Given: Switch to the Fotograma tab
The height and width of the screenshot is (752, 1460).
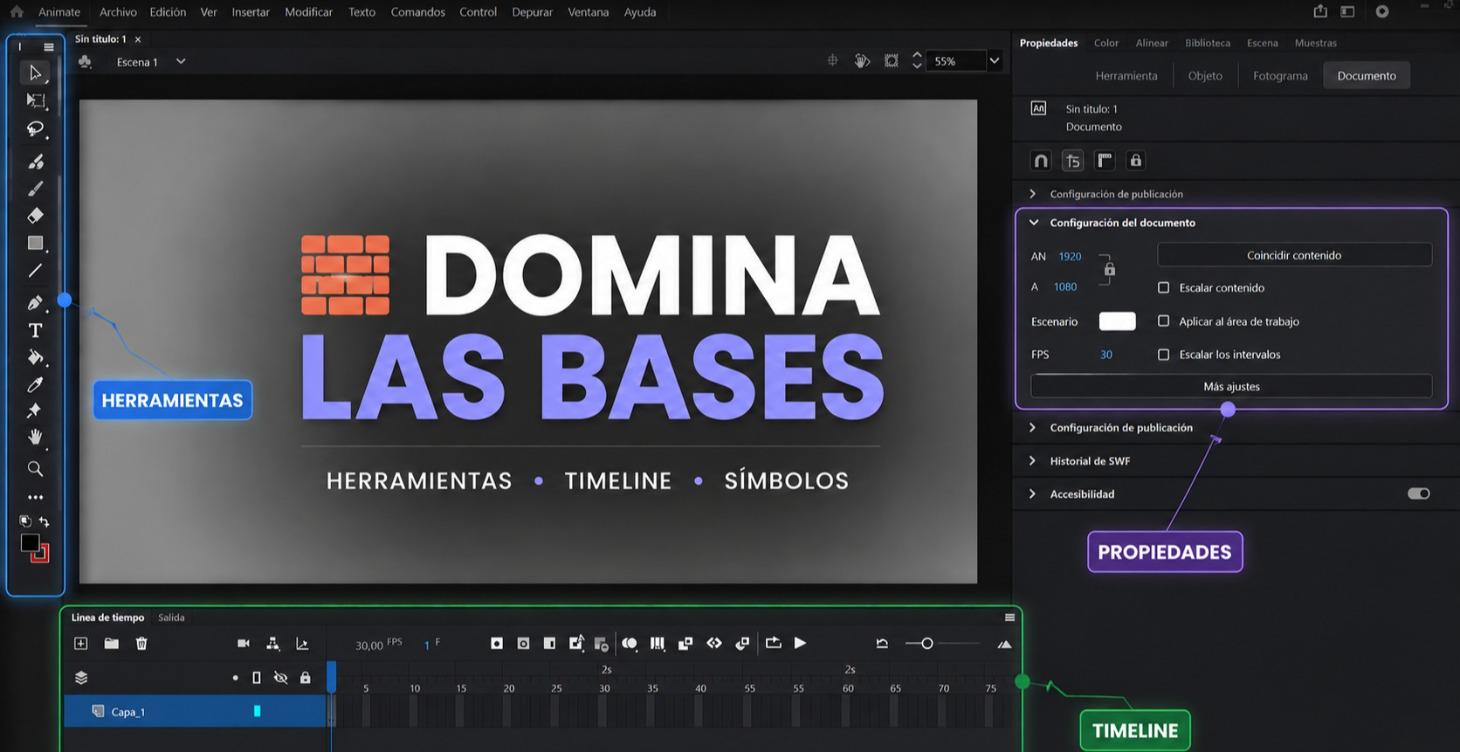Looking at the screenshot, I should (1280, 76).
